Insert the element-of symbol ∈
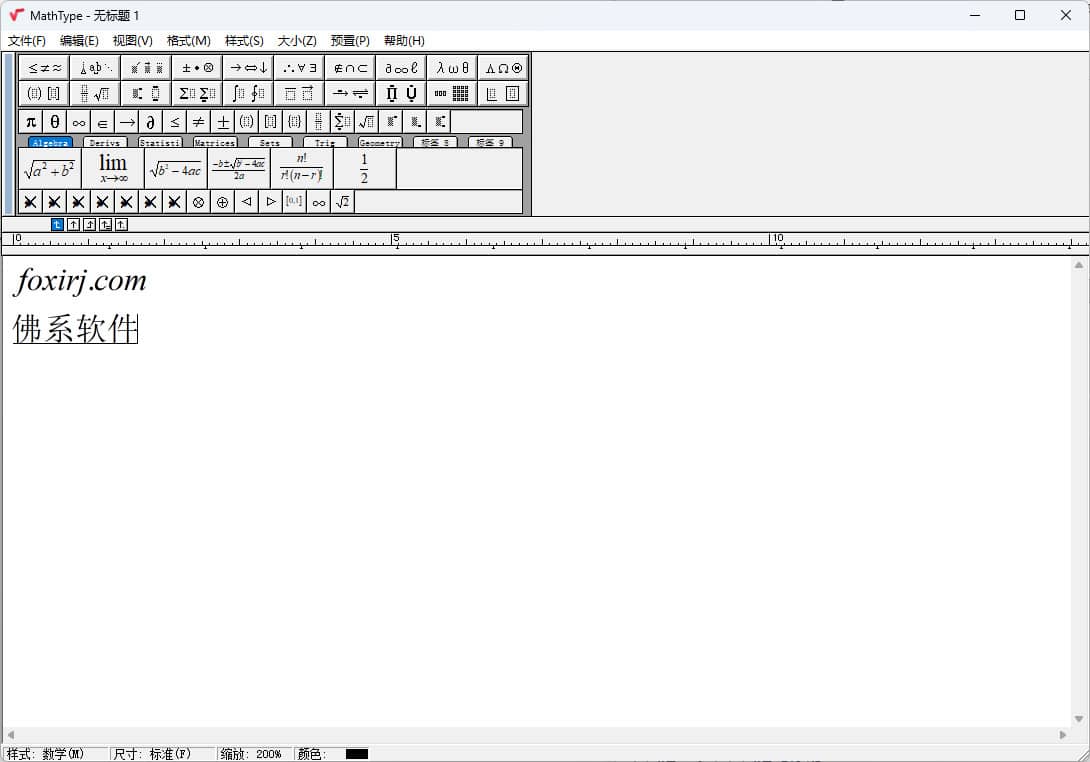Screen dimensions: 1090x762 click(102, 122)
